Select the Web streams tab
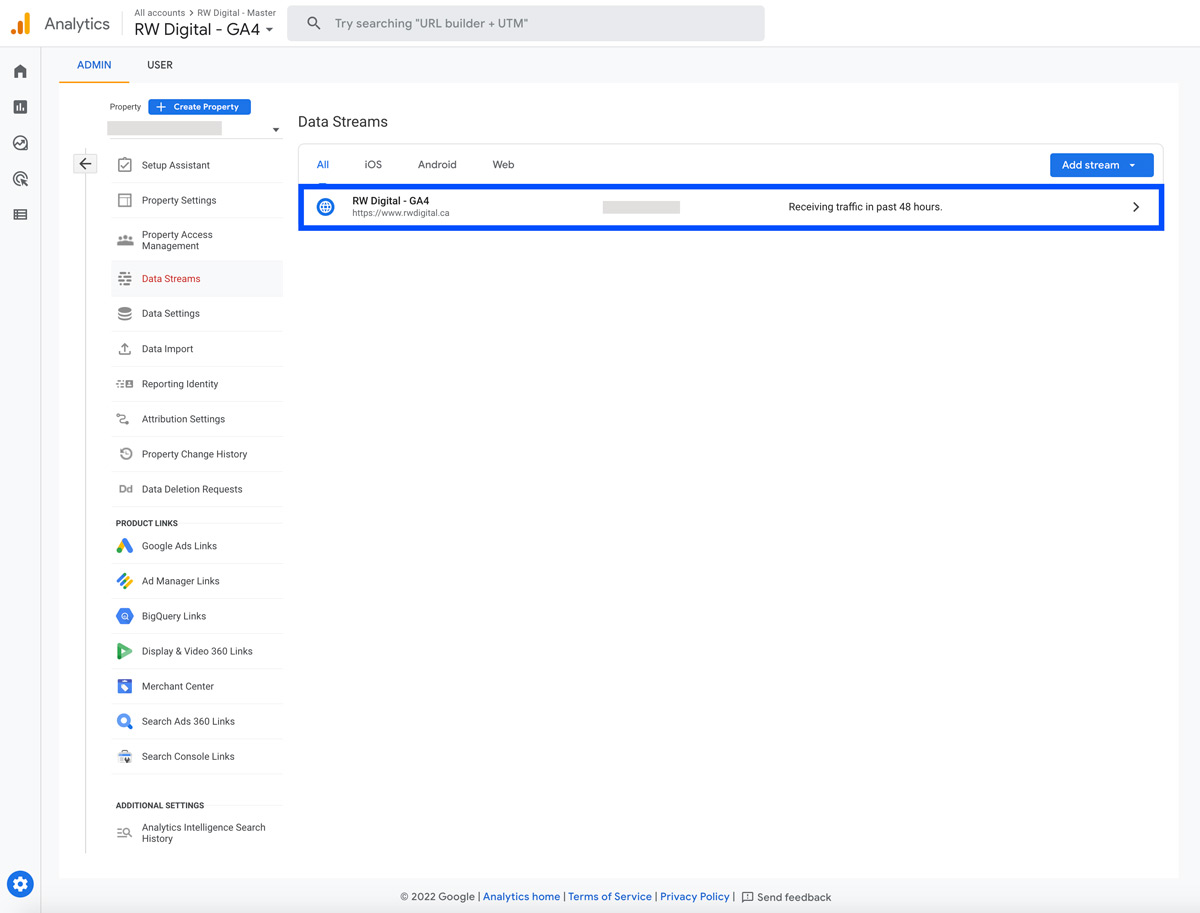 pos(503,165)
